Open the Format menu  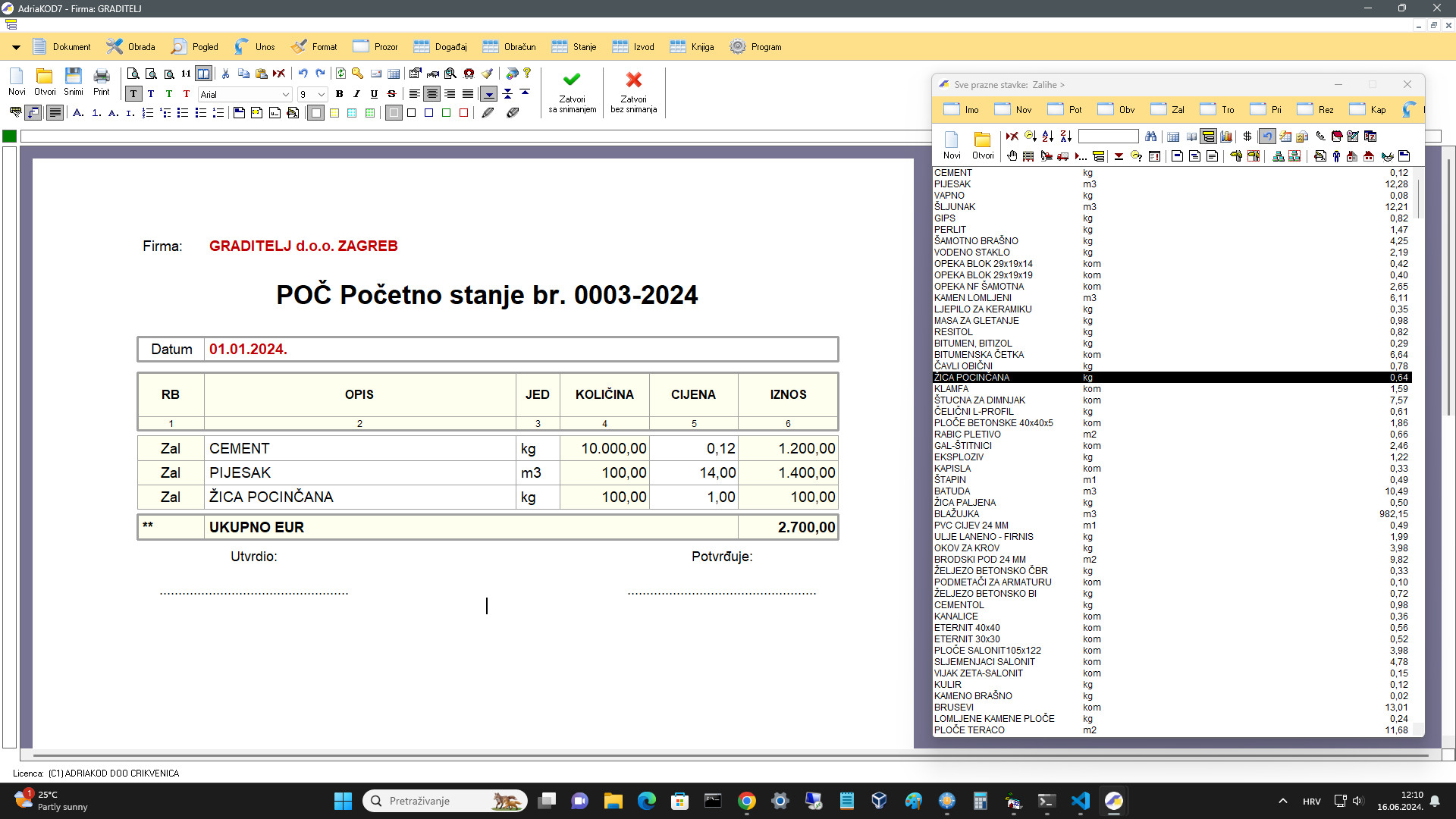pos(314,47)
